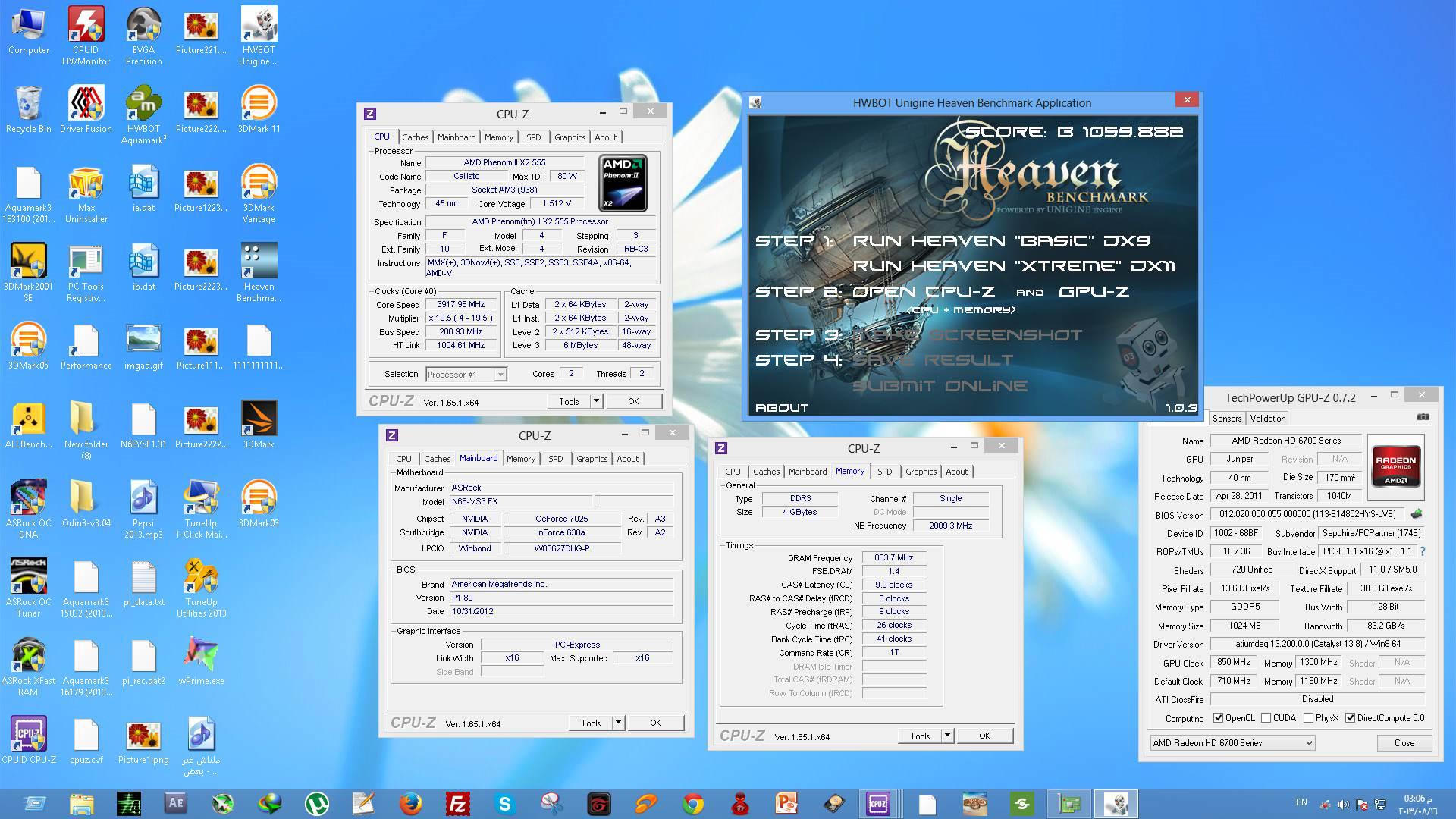Open About tab in Memory CPU-Z window
1456x819 pixels.
956,472
